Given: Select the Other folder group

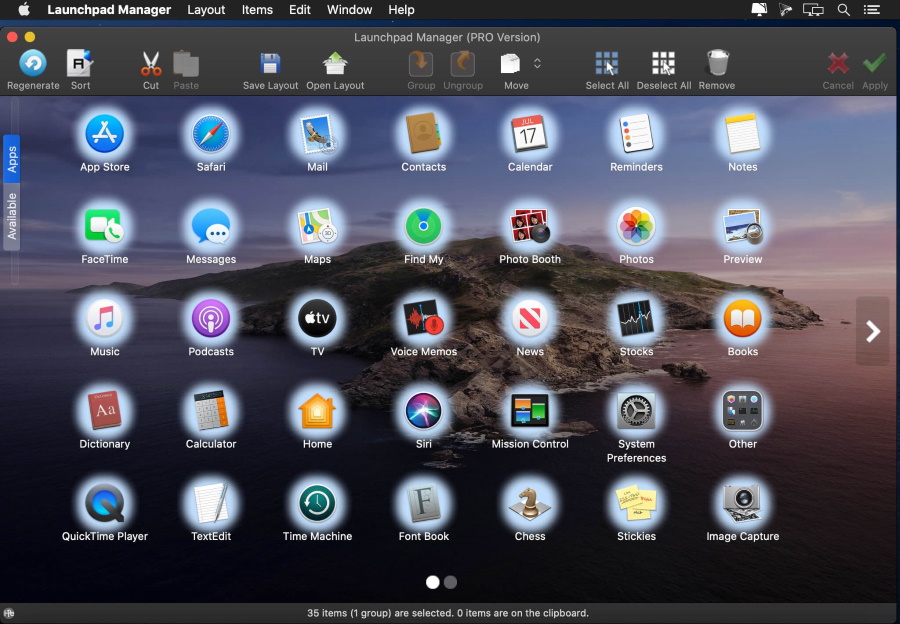Looking at the screenshot, I should click(743, 411).
